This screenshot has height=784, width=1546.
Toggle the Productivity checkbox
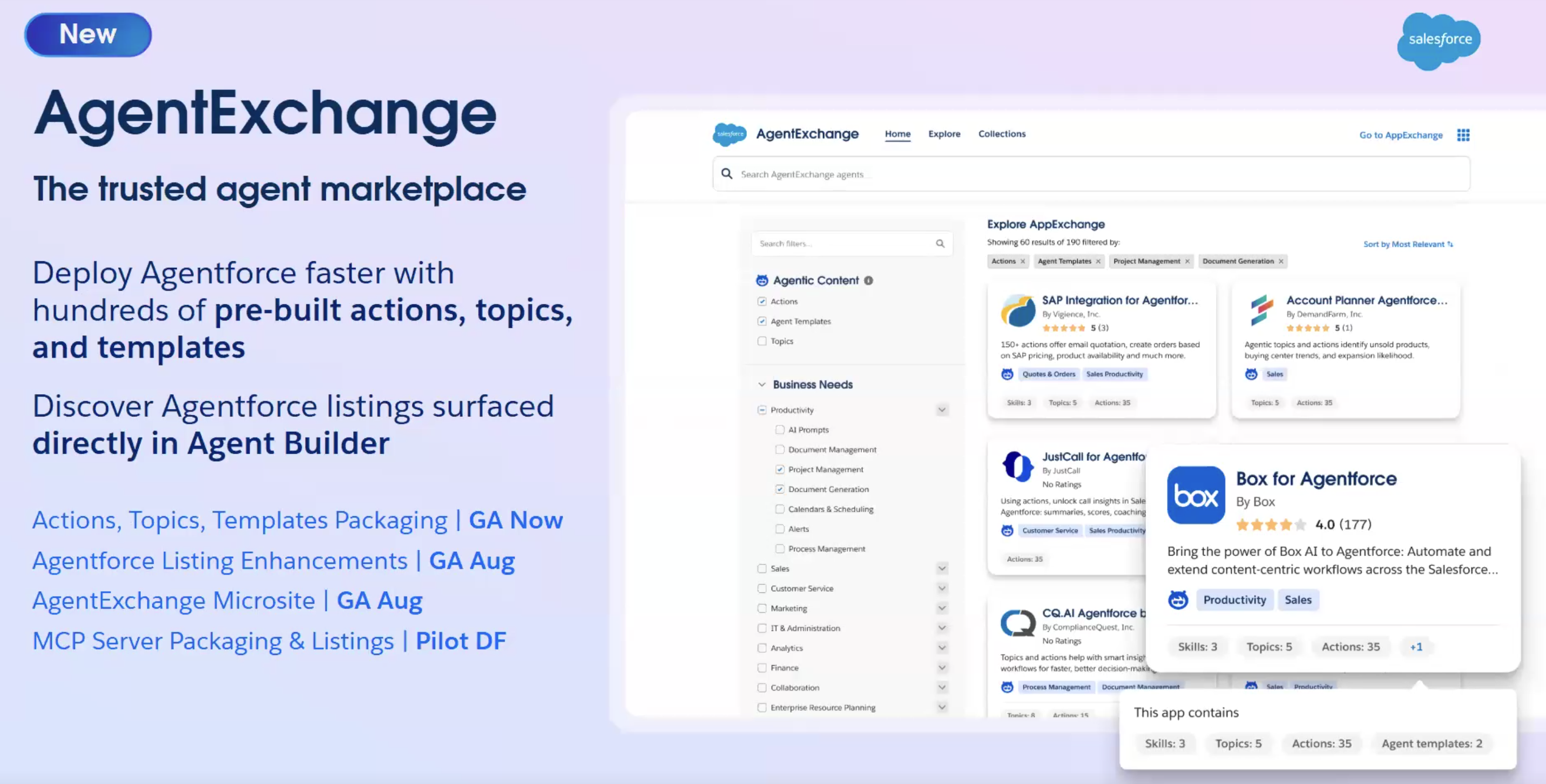pyautogui.click(x=761, y=410)
